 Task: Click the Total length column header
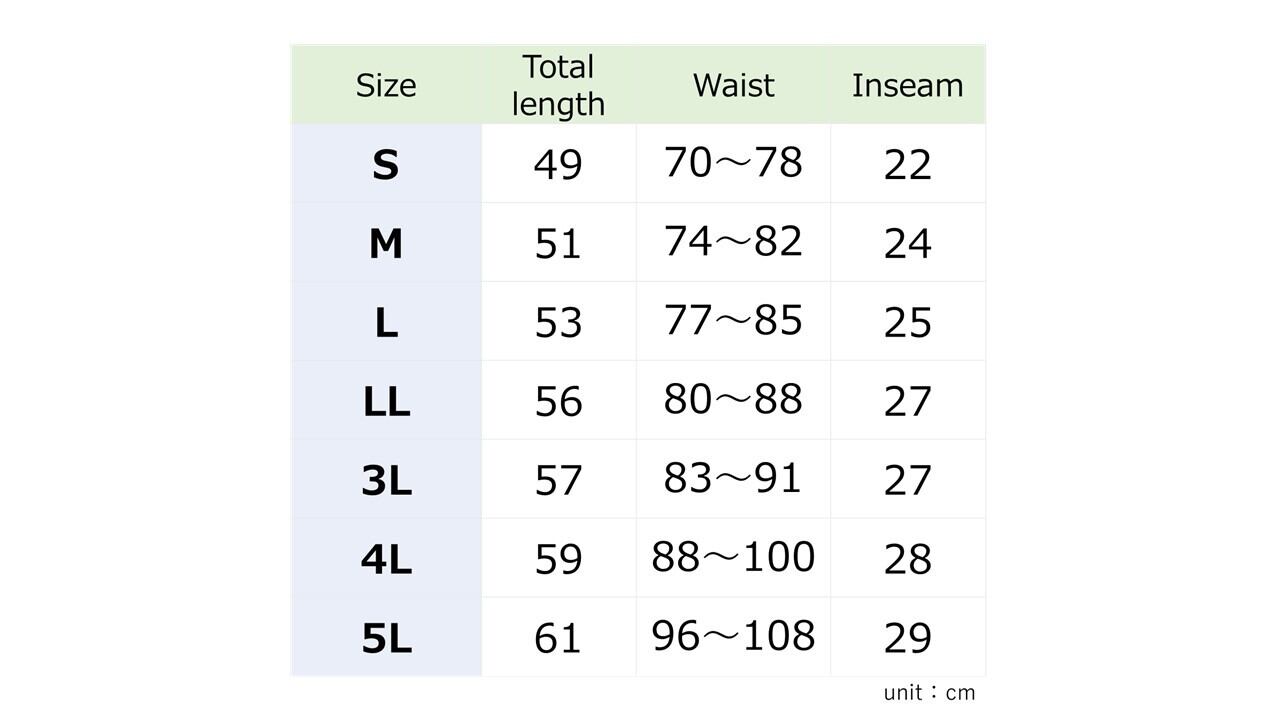(x=558, y=85)
